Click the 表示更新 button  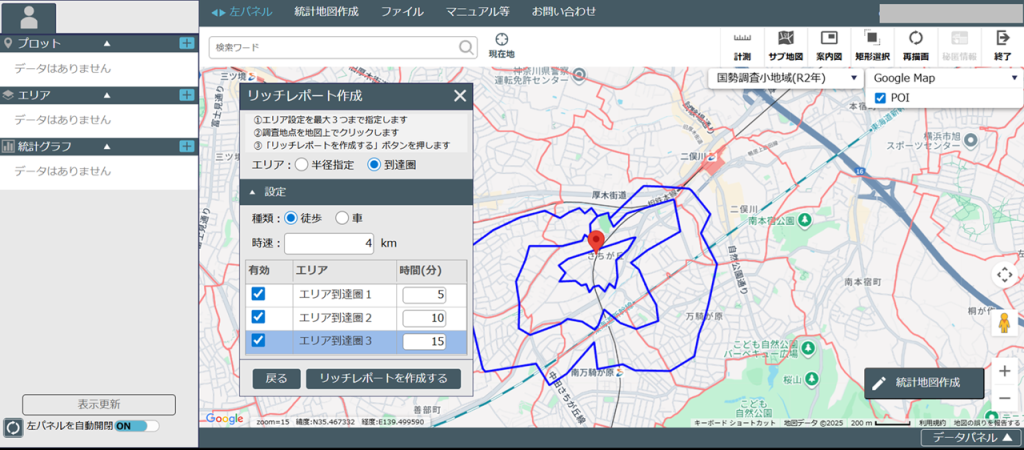(99, 404)
